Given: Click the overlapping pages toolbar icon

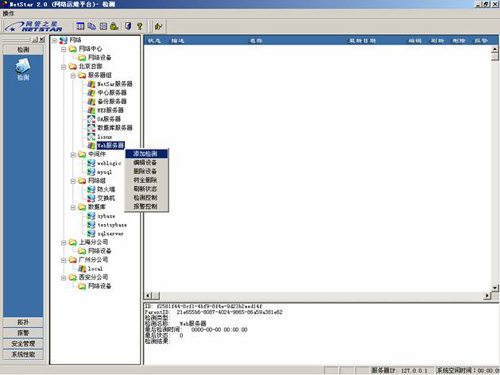Looking at the screenshot, I should coord(92,26).
